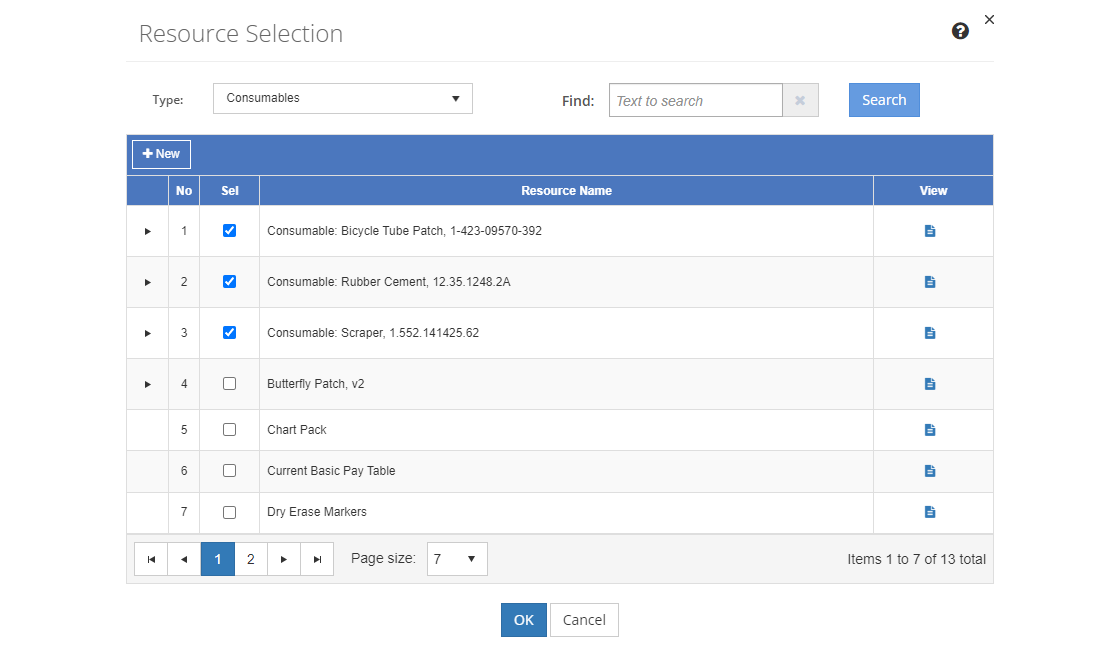
Task: Click 'Consumable: Rubber Cement, 12.35.1248.2A' text
Action: tap(389, 282)
